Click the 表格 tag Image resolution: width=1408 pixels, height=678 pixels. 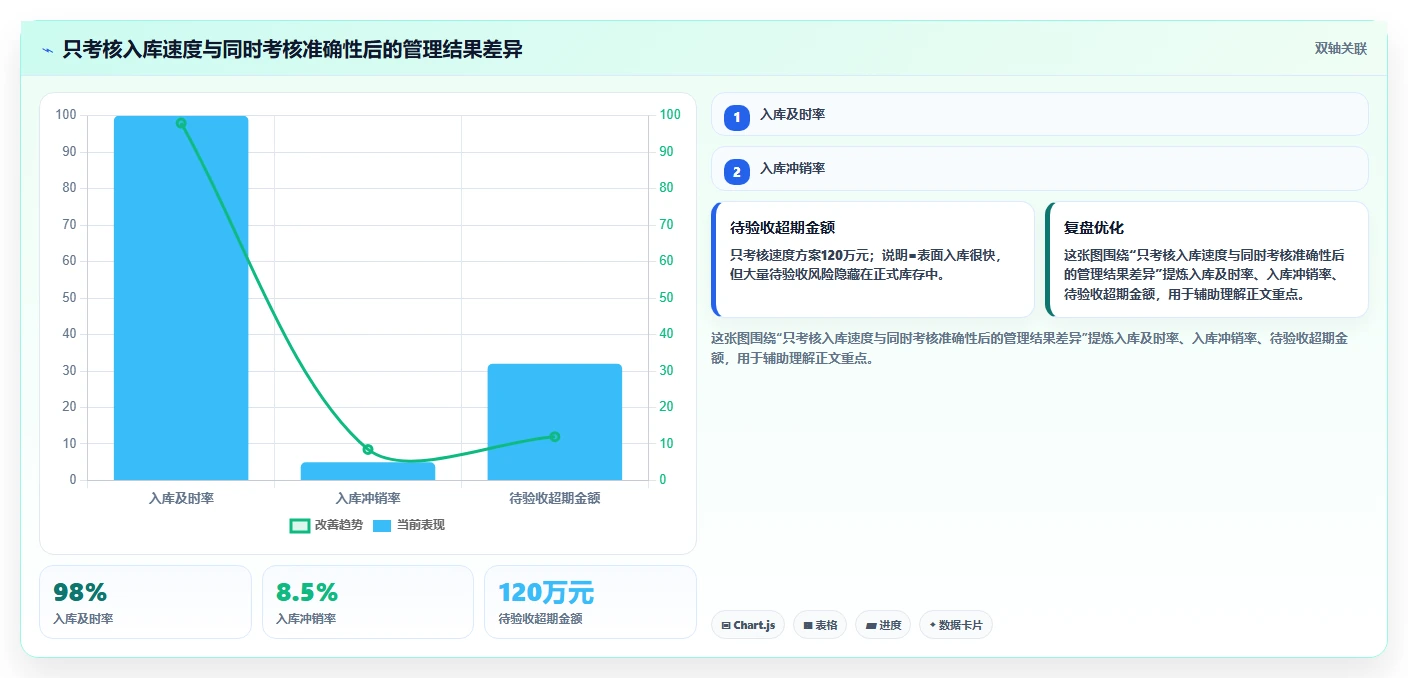[x=820, y=625]
